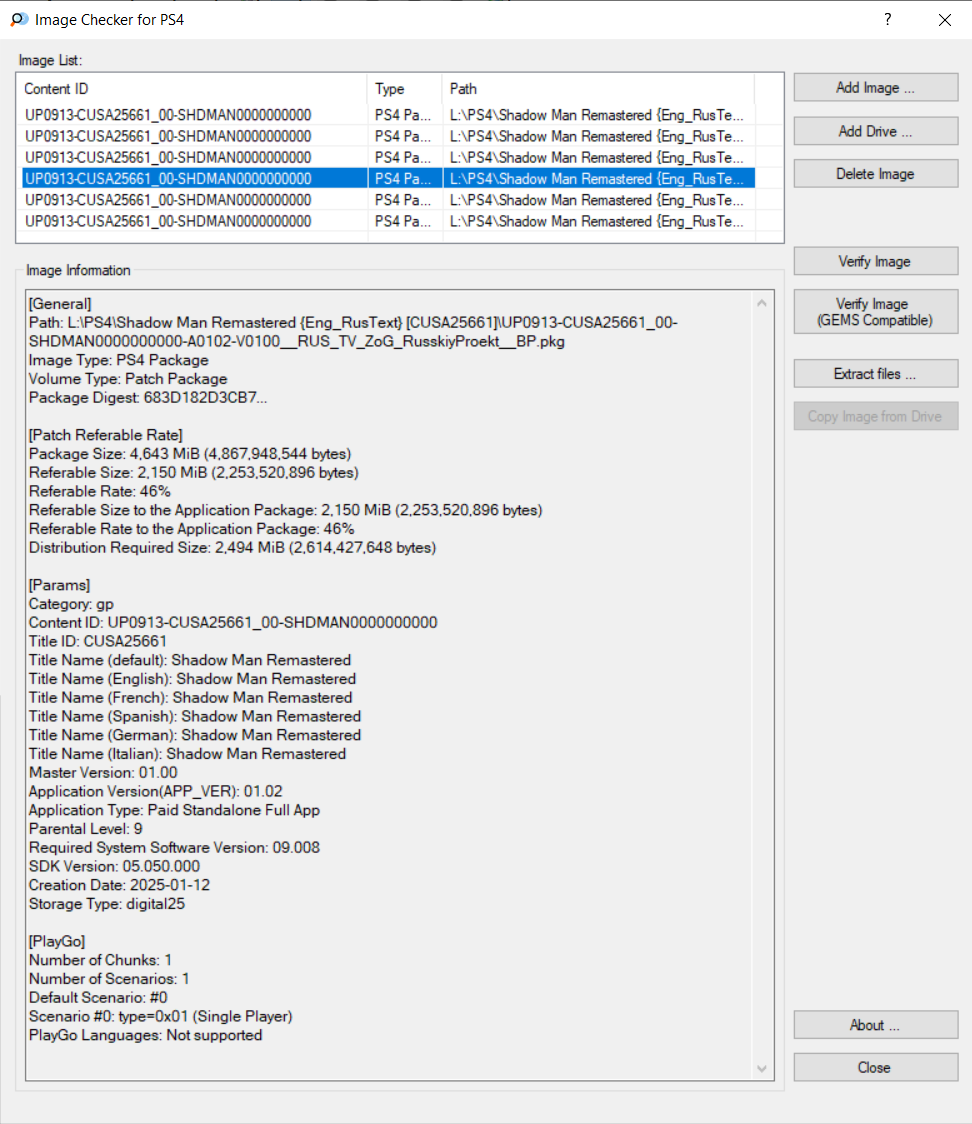Select the highlighted blue row in Image List
972x1124 pixels.
[388, 178]
